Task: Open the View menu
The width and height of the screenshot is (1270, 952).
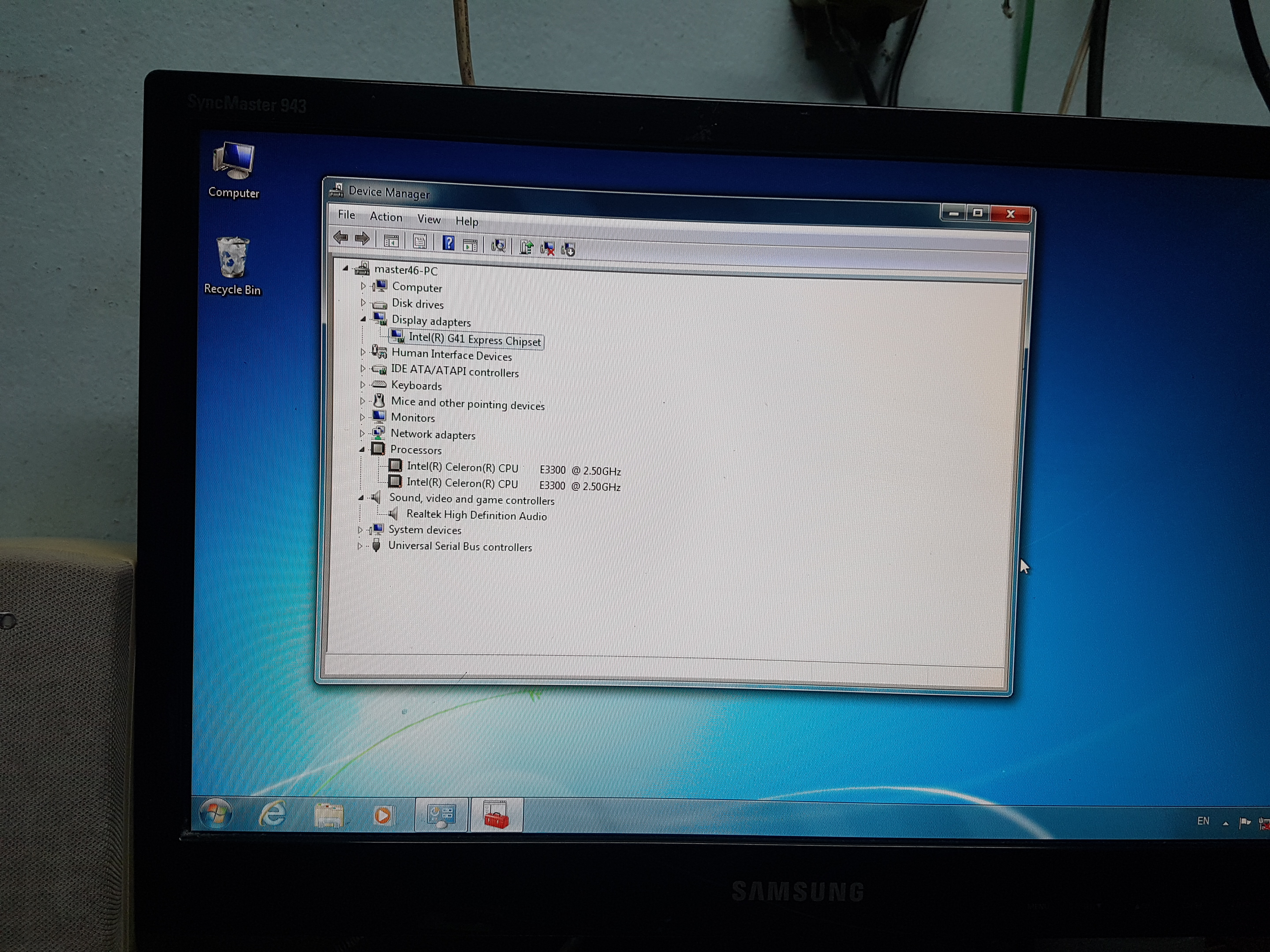Action: coord(429,219)
